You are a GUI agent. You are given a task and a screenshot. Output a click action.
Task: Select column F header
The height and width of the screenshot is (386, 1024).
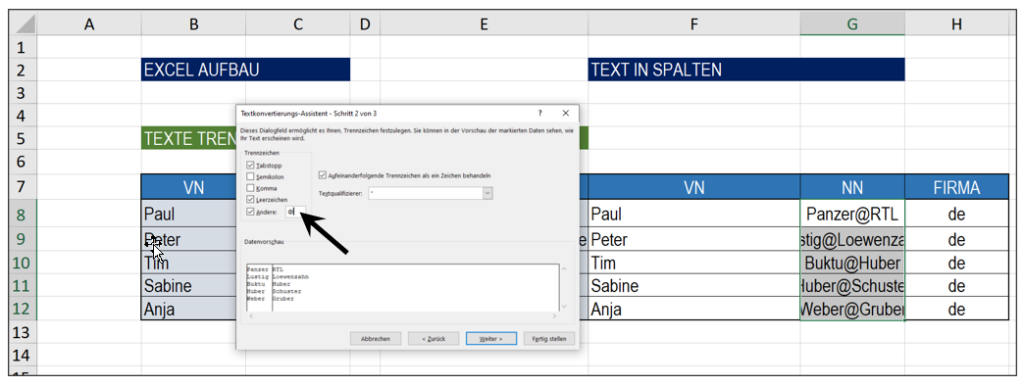694,24
